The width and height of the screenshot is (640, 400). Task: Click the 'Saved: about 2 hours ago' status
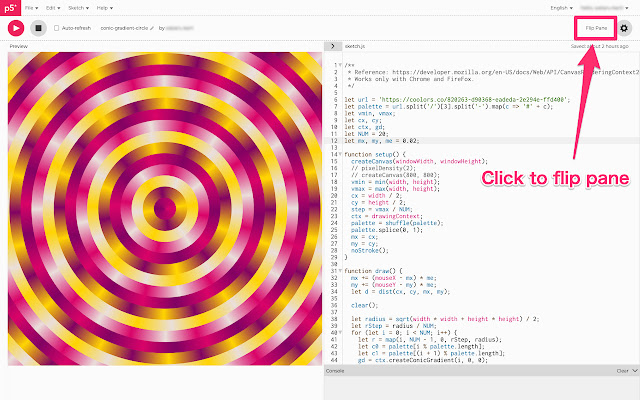coord(599,46)
